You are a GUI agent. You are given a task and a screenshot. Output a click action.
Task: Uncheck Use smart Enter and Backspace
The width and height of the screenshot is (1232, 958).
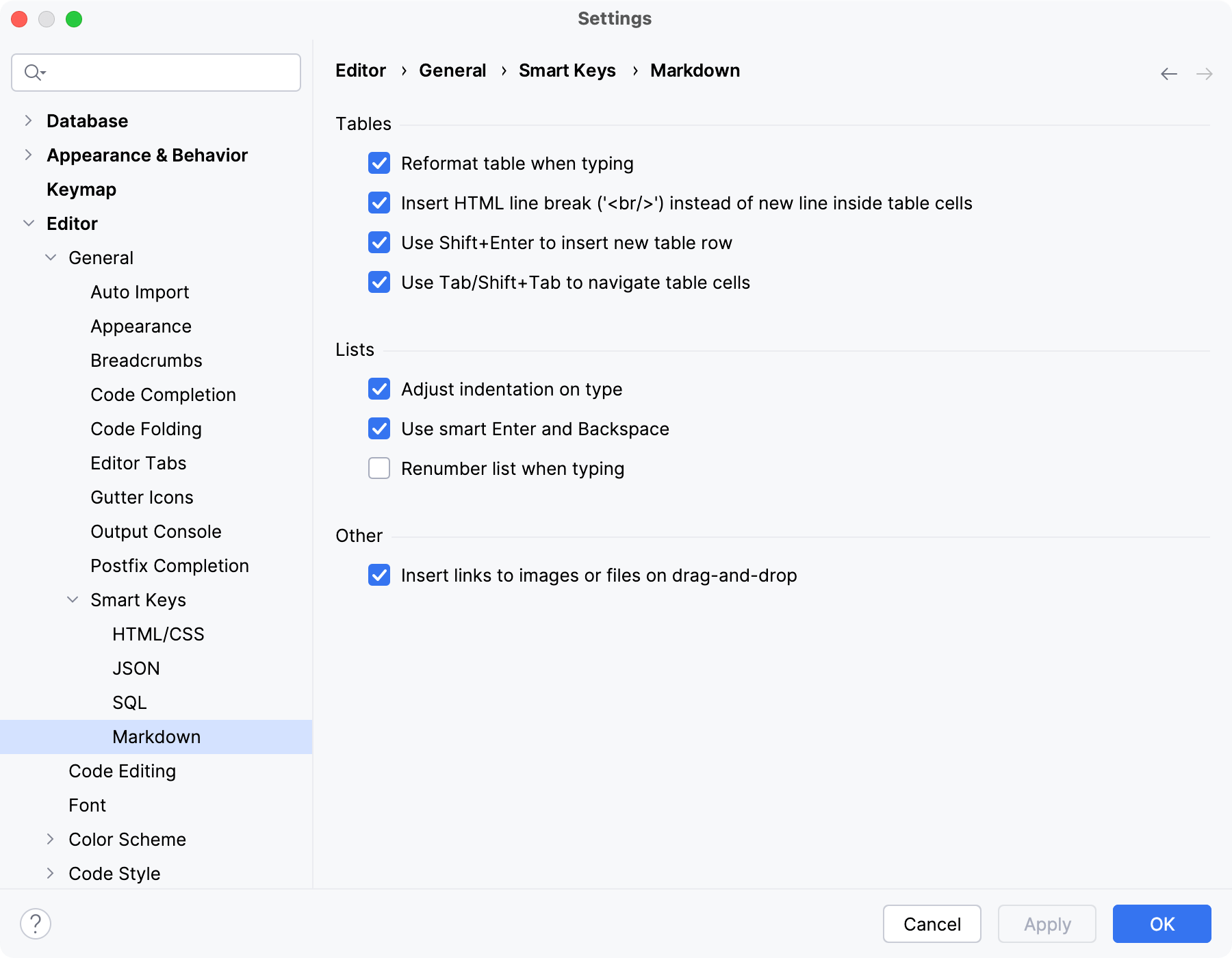(x=378, y=429)
